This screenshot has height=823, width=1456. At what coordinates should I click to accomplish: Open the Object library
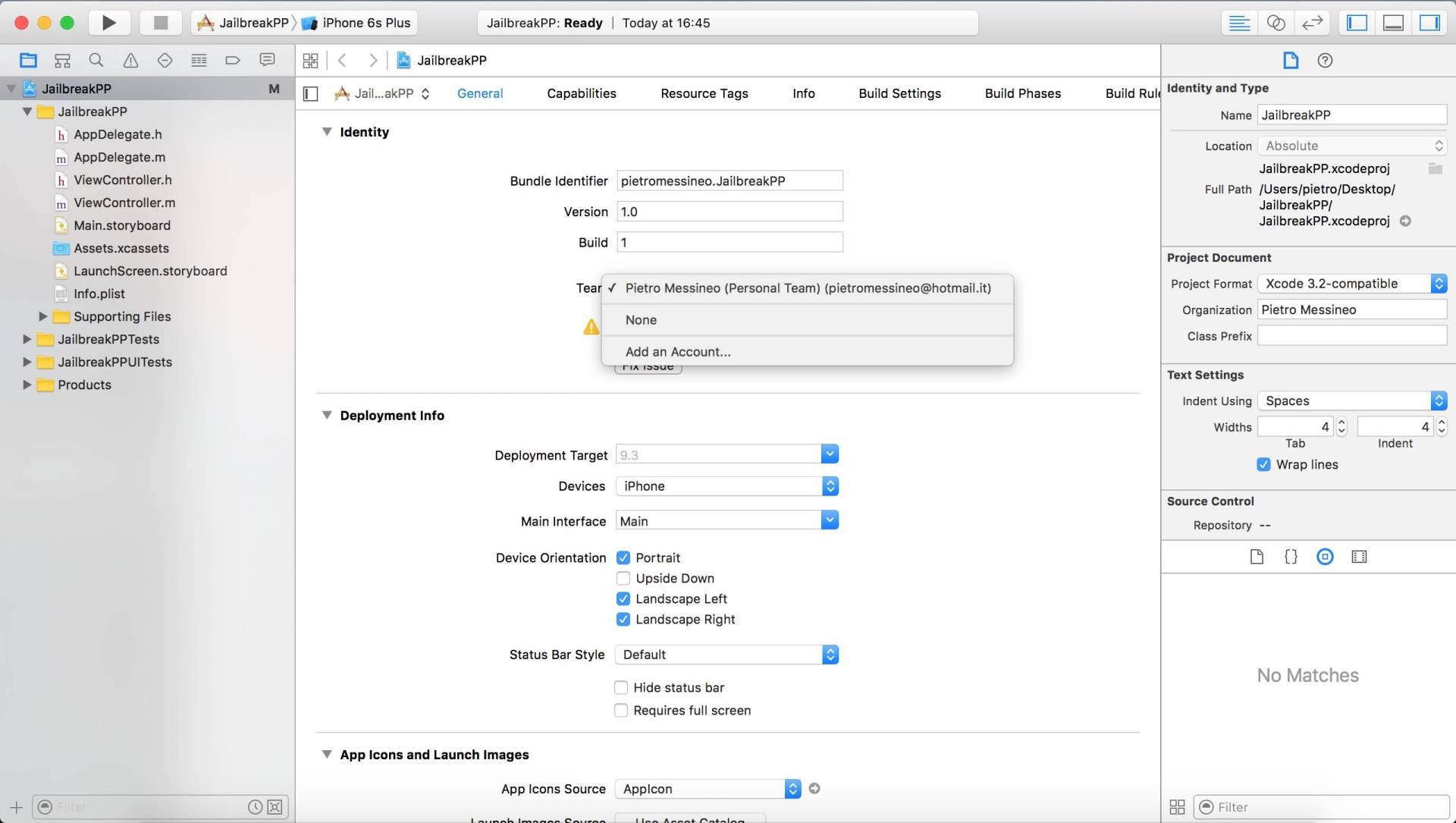pyautogui.click(x=1325, y=557)
